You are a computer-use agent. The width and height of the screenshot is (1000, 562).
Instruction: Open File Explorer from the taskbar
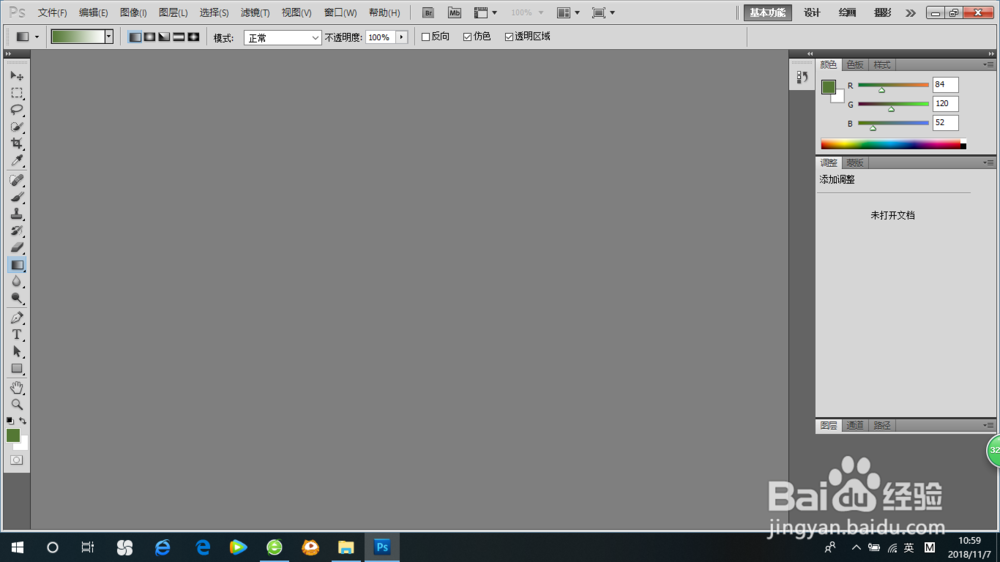[x=346, y=547]
